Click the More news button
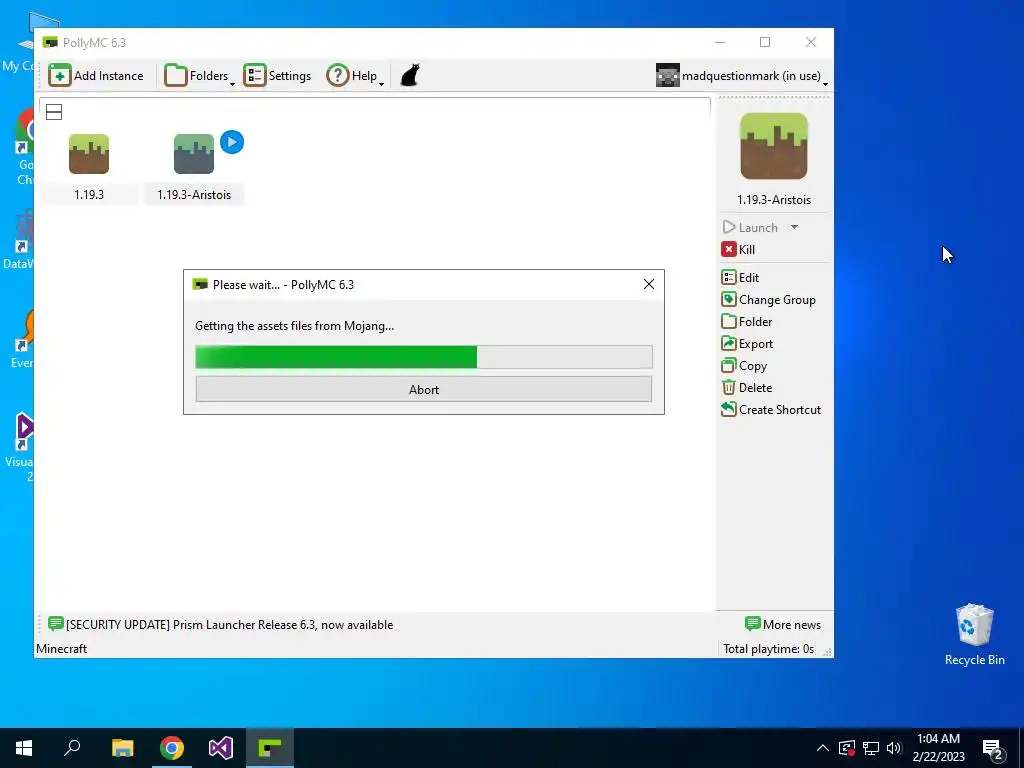Image resolution: width=1024 pixels, height=768 pixels. coord(783,625)
